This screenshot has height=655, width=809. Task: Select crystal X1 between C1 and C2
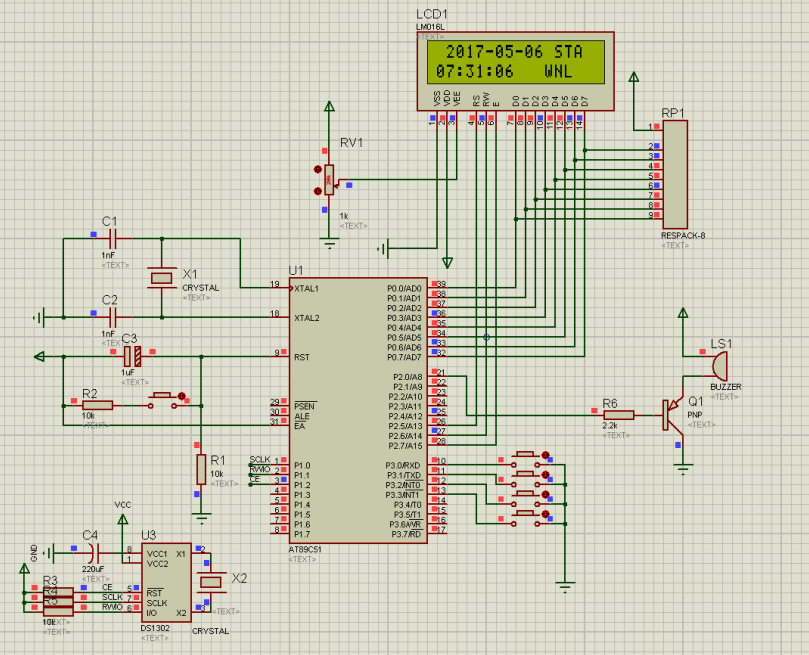pyautogui.click(x=161, y=279)
